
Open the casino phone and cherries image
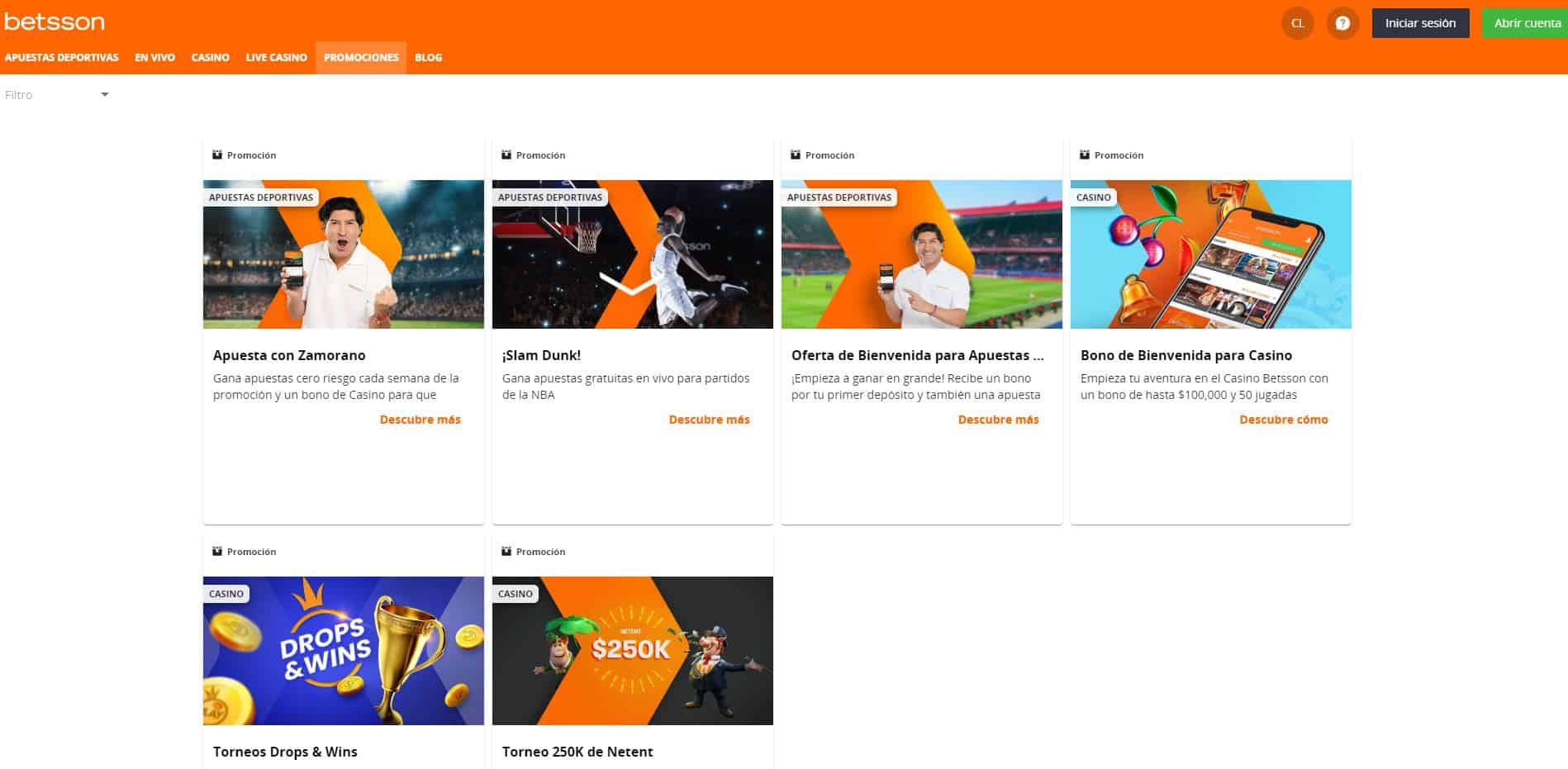1211,254
